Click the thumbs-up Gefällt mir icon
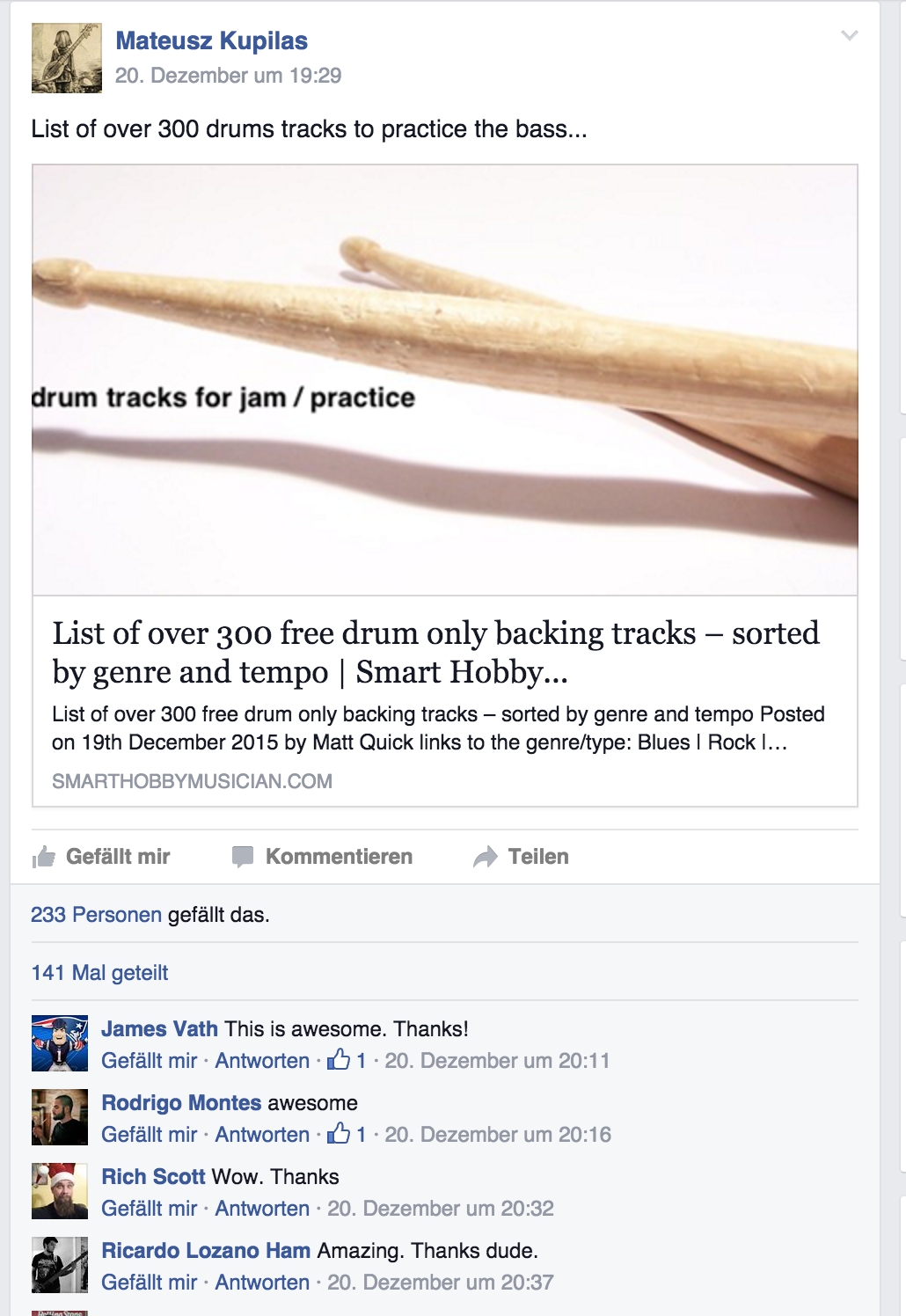Image resolution: width=906 pixels, height=1316 pixels. pos(43,857)
